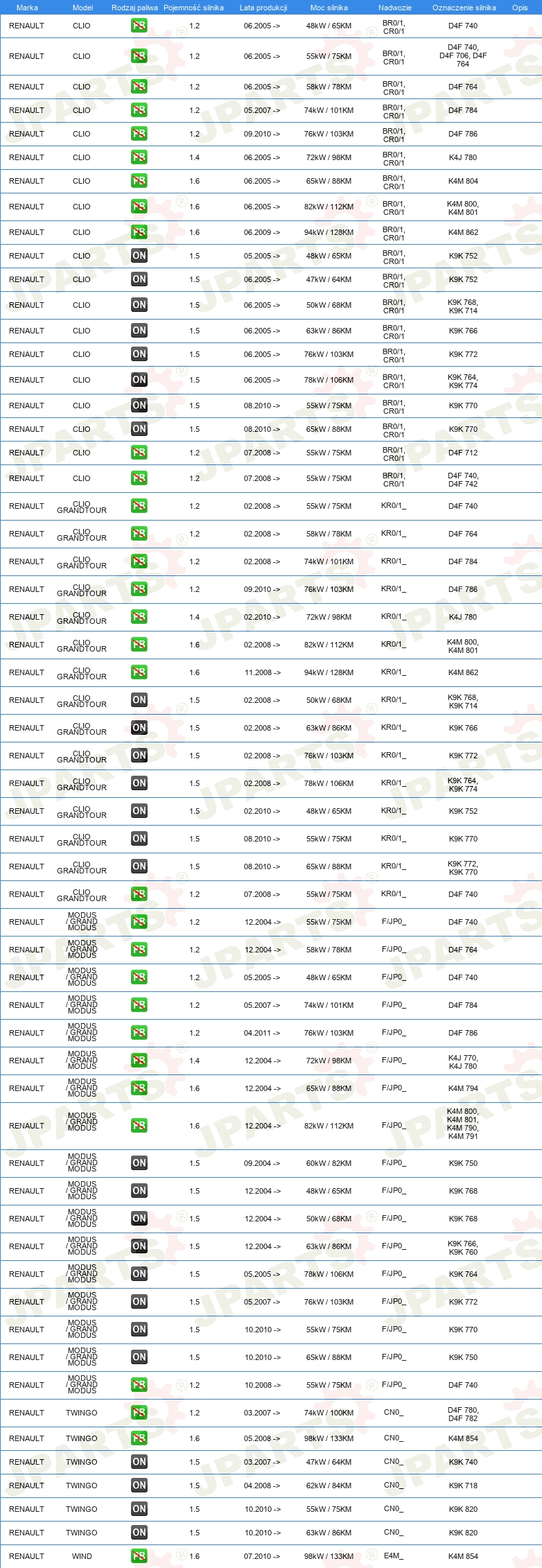Click diesel ON icon in Clio 47kW K9K 752 row
The width and height of the screenshot is (542, 1568).
click(139, 279)
